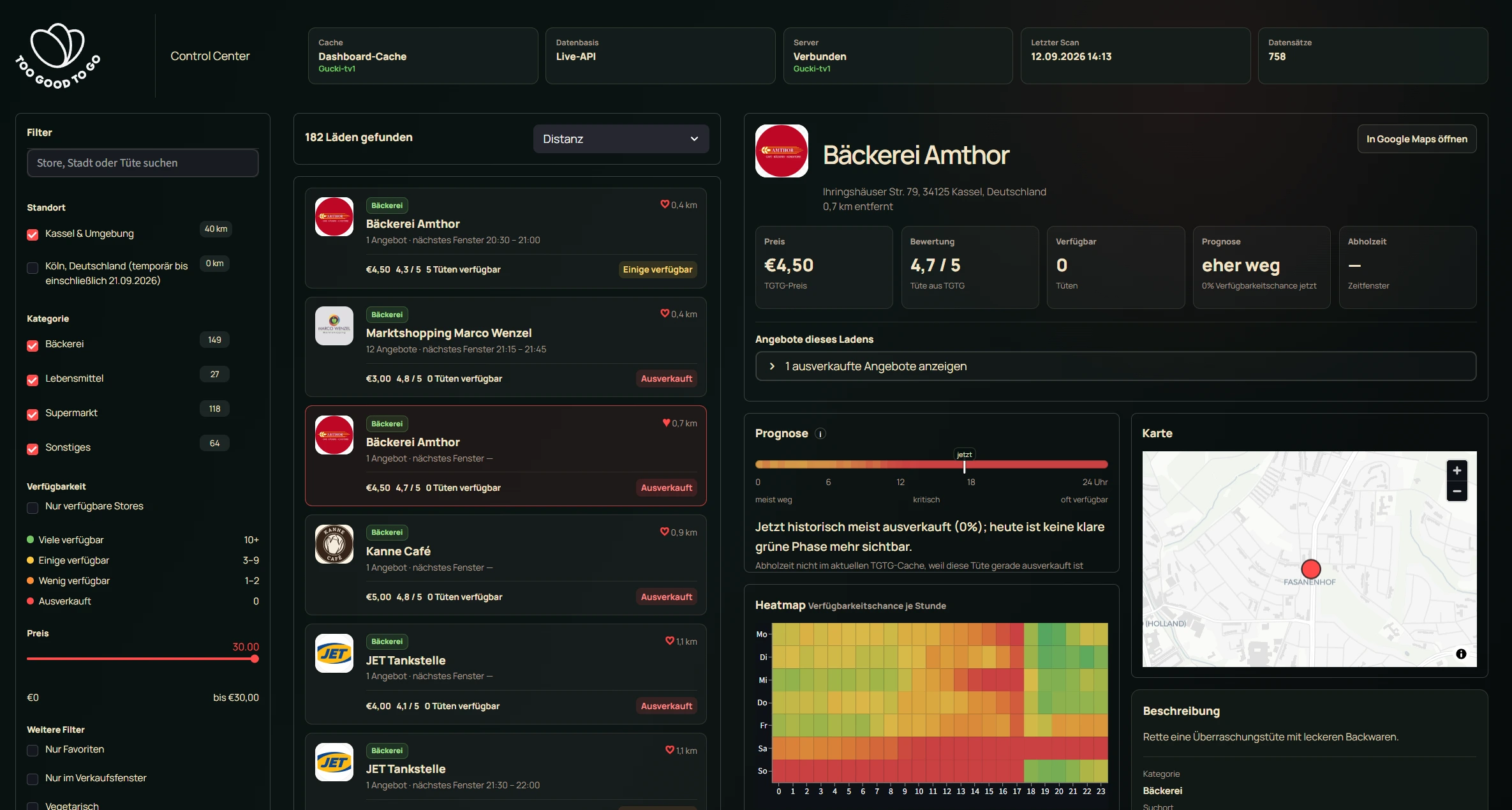This screenshot has height=810, width=1512.
Task: Click the Einige verfügbar legend entry
Action: coord(143,560)
